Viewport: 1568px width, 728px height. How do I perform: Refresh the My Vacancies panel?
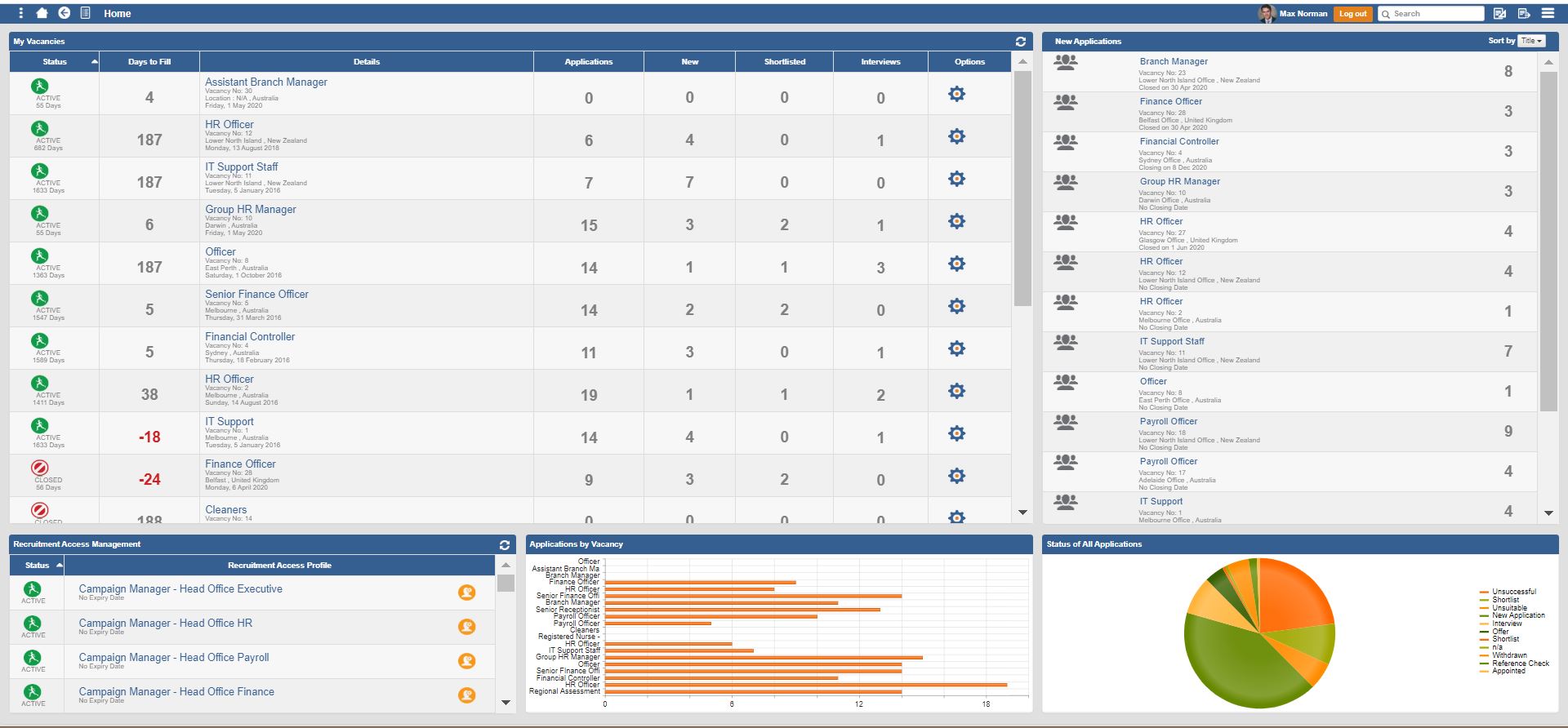click(1020, 42)
